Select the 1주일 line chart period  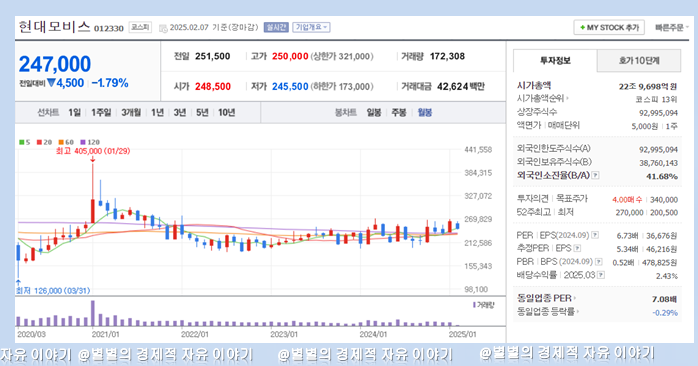coord(101,113)
